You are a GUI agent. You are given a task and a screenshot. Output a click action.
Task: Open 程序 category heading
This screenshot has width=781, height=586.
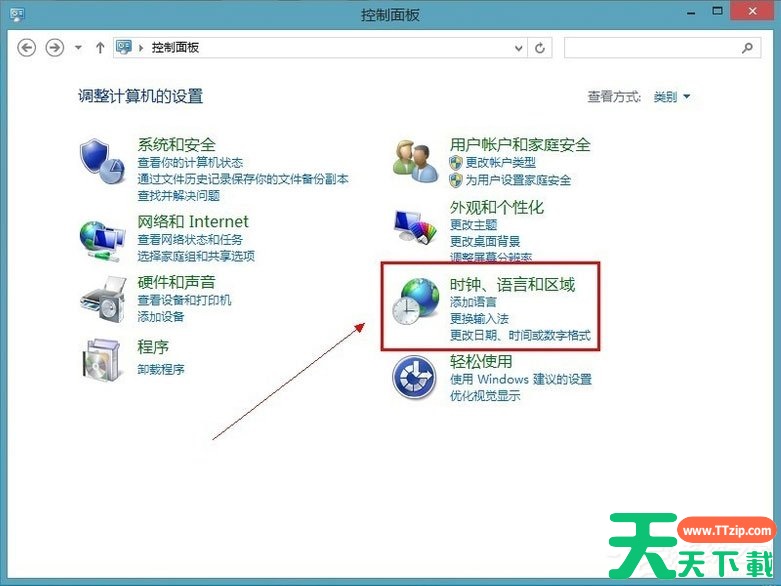click(x=153, y=347)
